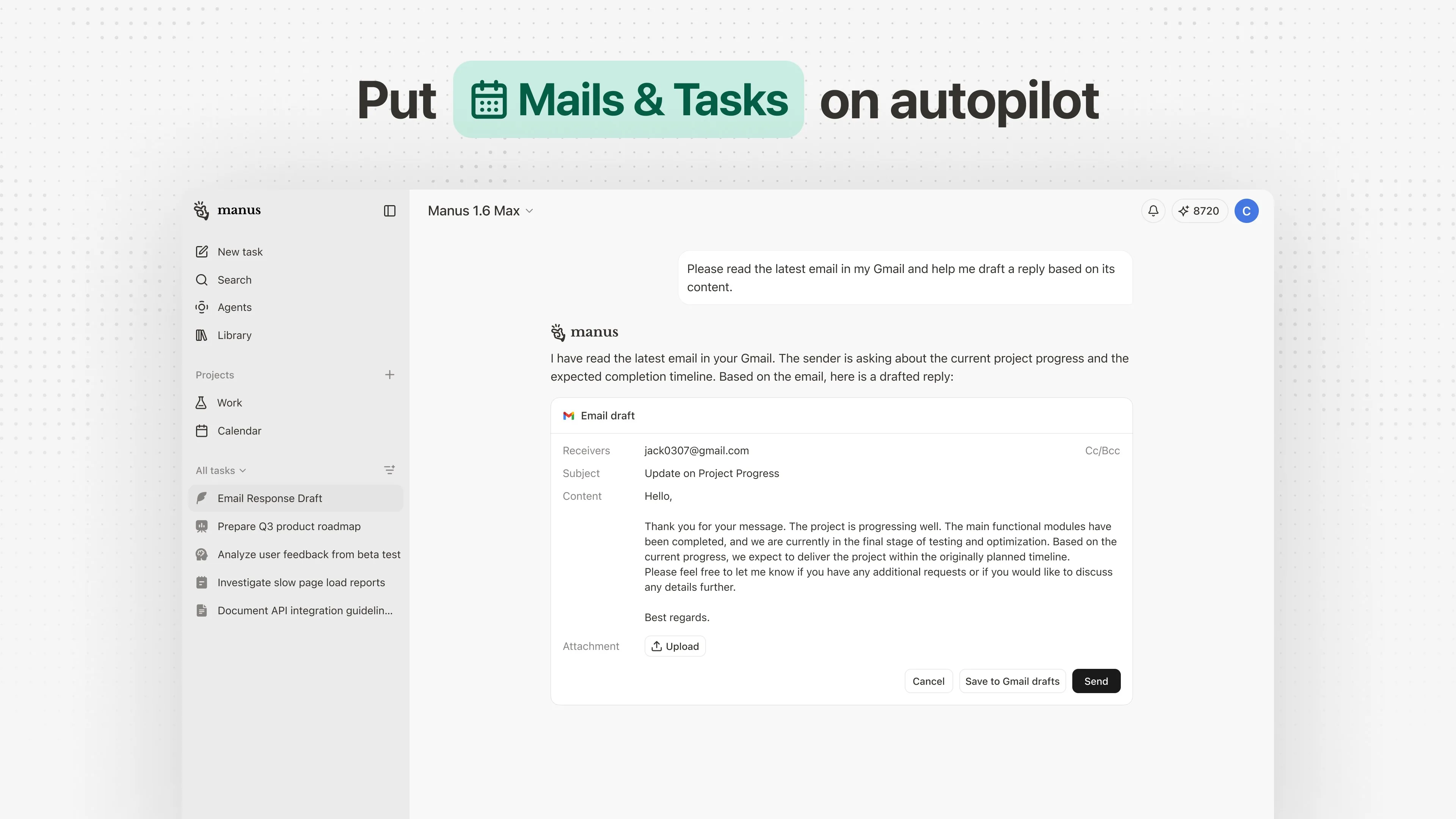Click the Cc/Bcc link
The image size is (1456, 819).
[x=1102, y=450]
